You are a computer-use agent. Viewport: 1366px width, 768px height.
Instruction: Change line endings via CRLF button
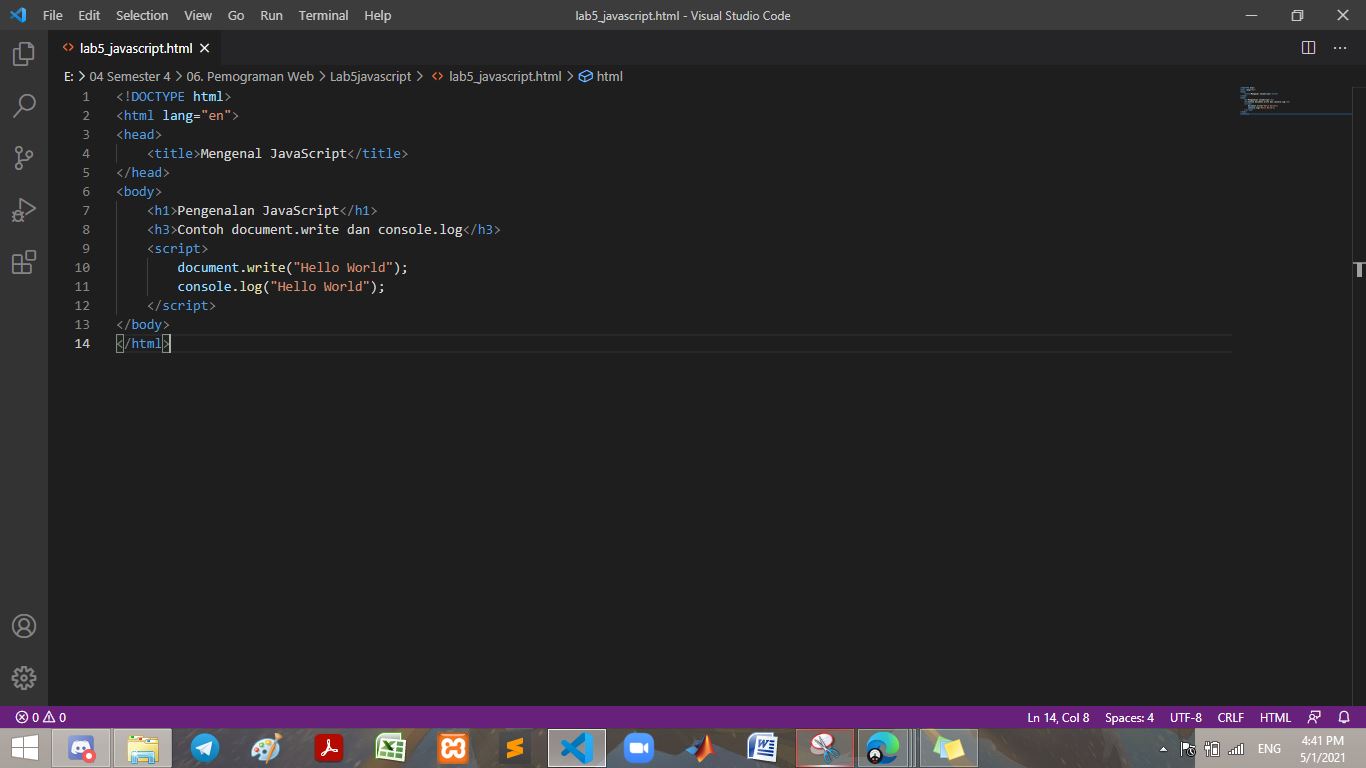1230,717
